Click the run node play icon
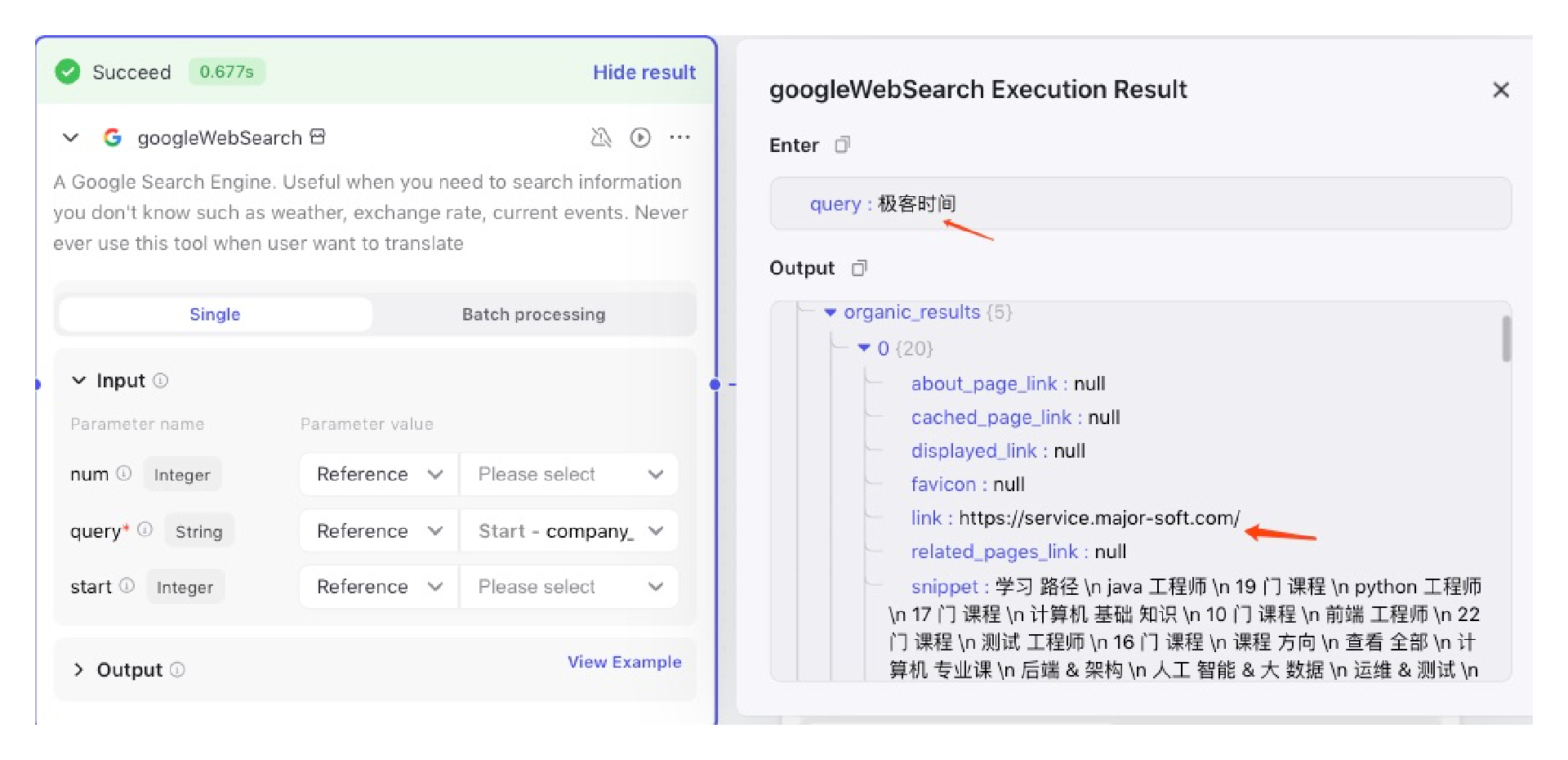The height and width of the screenshot is (760, 1568). pyautogui.click(x=640, y=137)
